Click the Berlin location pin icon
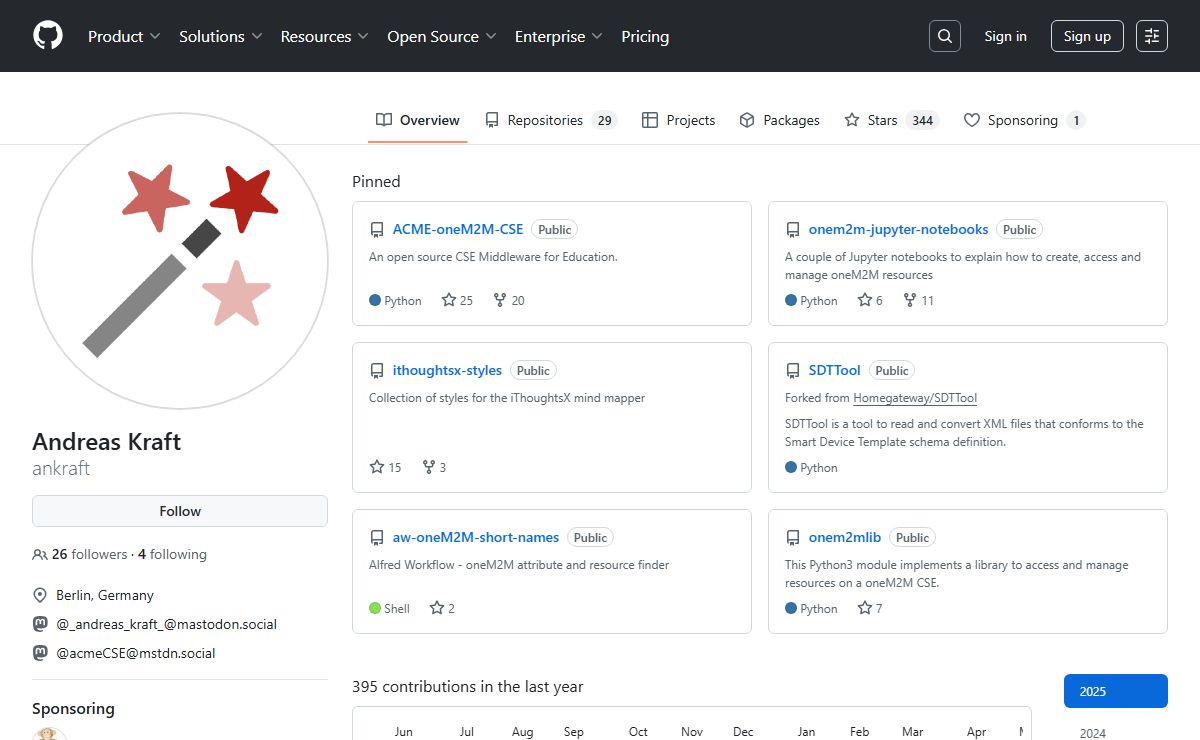Viewport: 1200px width, 740px height. coord(40,595)
